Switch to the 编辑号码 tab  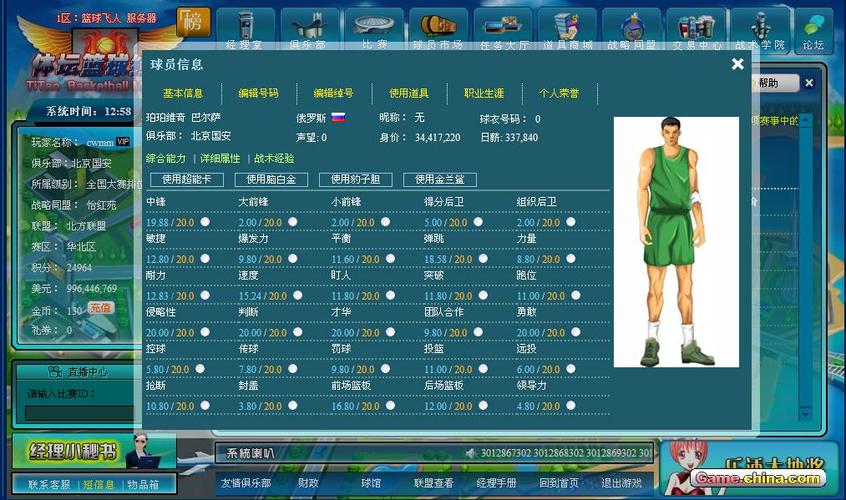pos(258,93)
